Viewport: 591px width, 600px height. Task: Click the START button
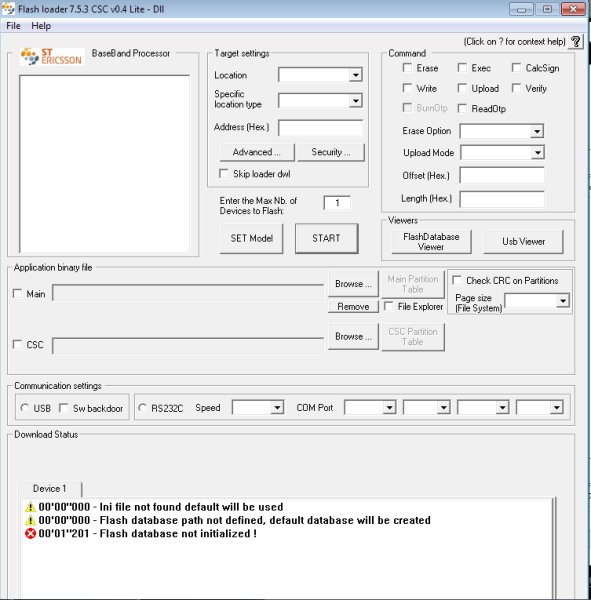tap(327, 238)
